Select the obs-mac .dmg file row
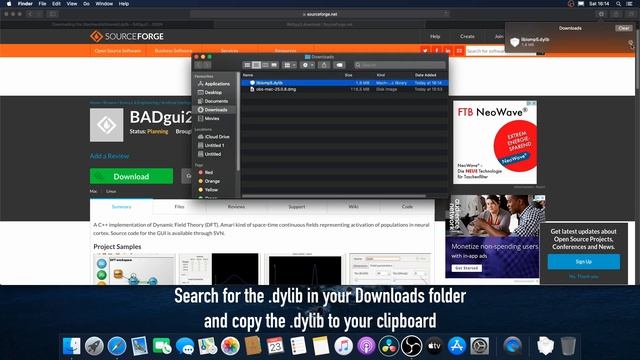Screen dimensions: 640x360 pos(344,89)
